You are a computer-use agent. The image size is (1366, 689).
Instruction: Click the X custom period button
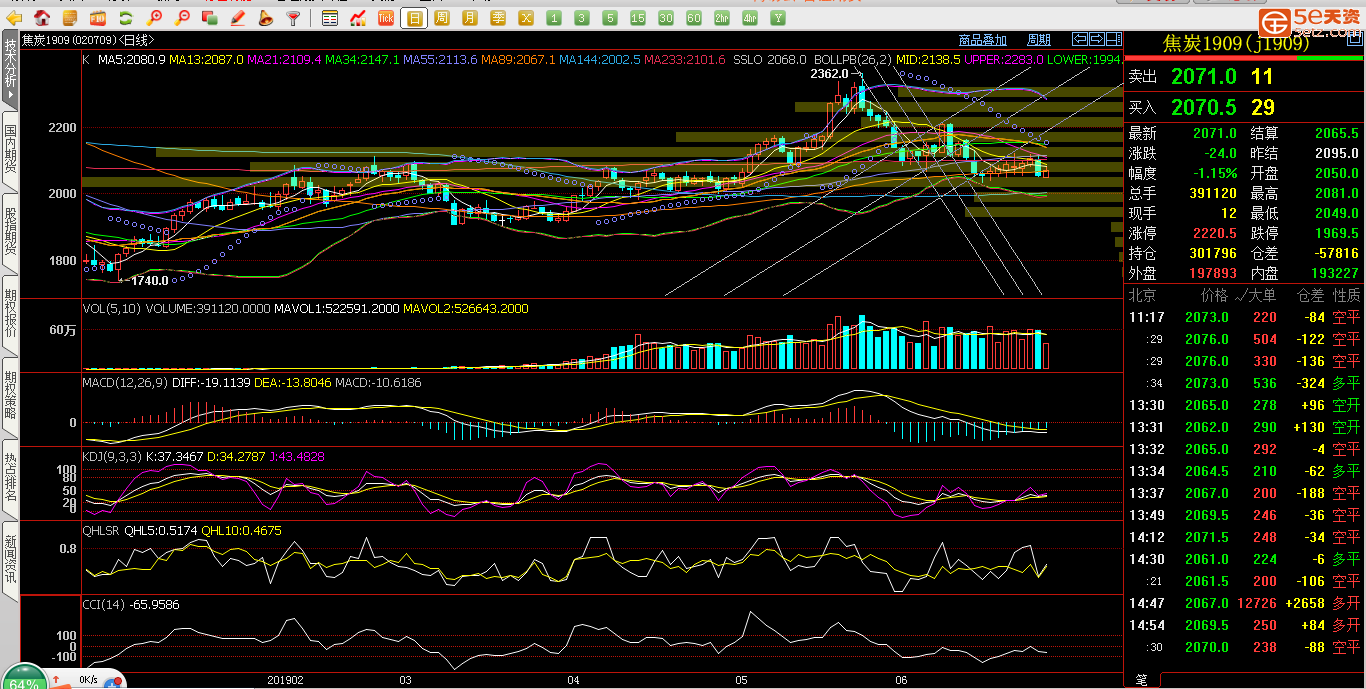point(526,18)
